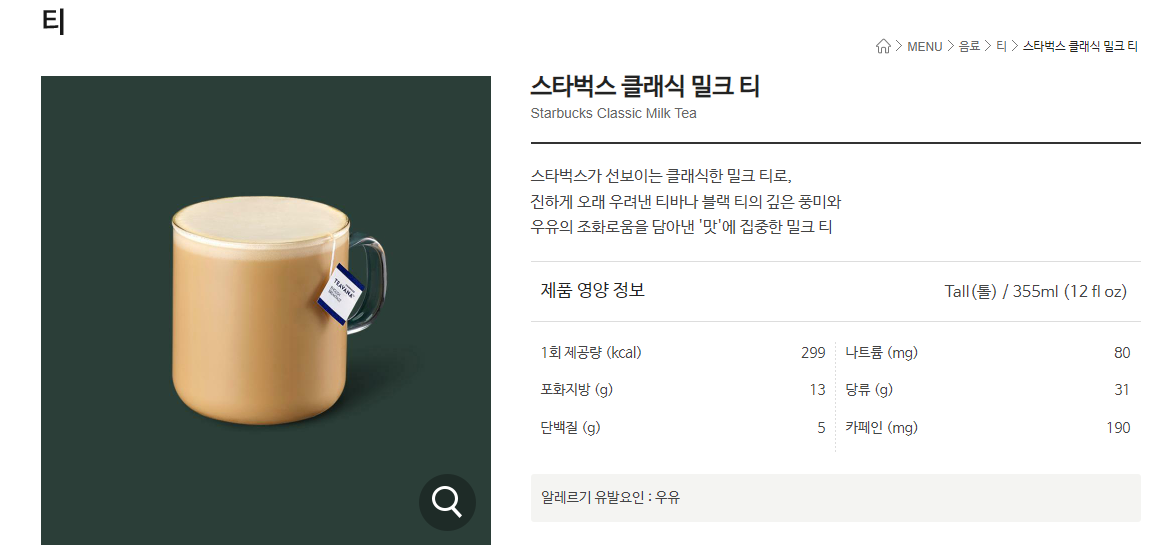Select the 나트륨 (mg) nutrition row

point(988,353)
